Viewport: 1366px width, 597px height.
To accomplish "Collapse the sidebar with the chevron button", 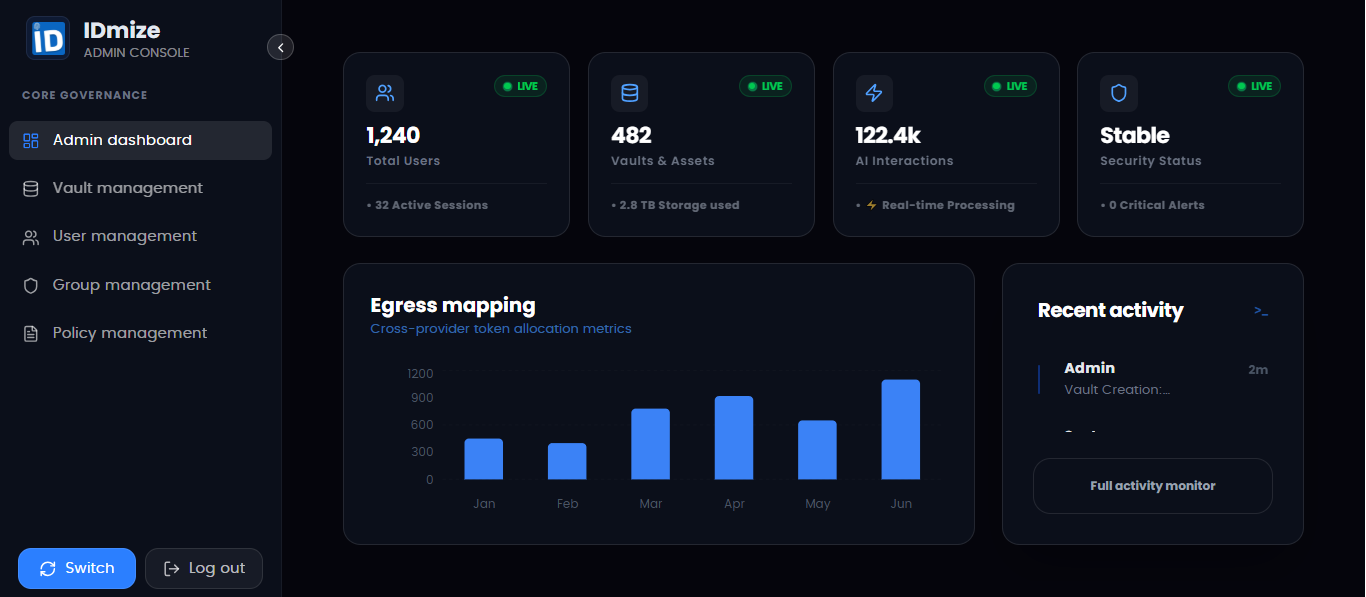I will (x=281, y=47).
